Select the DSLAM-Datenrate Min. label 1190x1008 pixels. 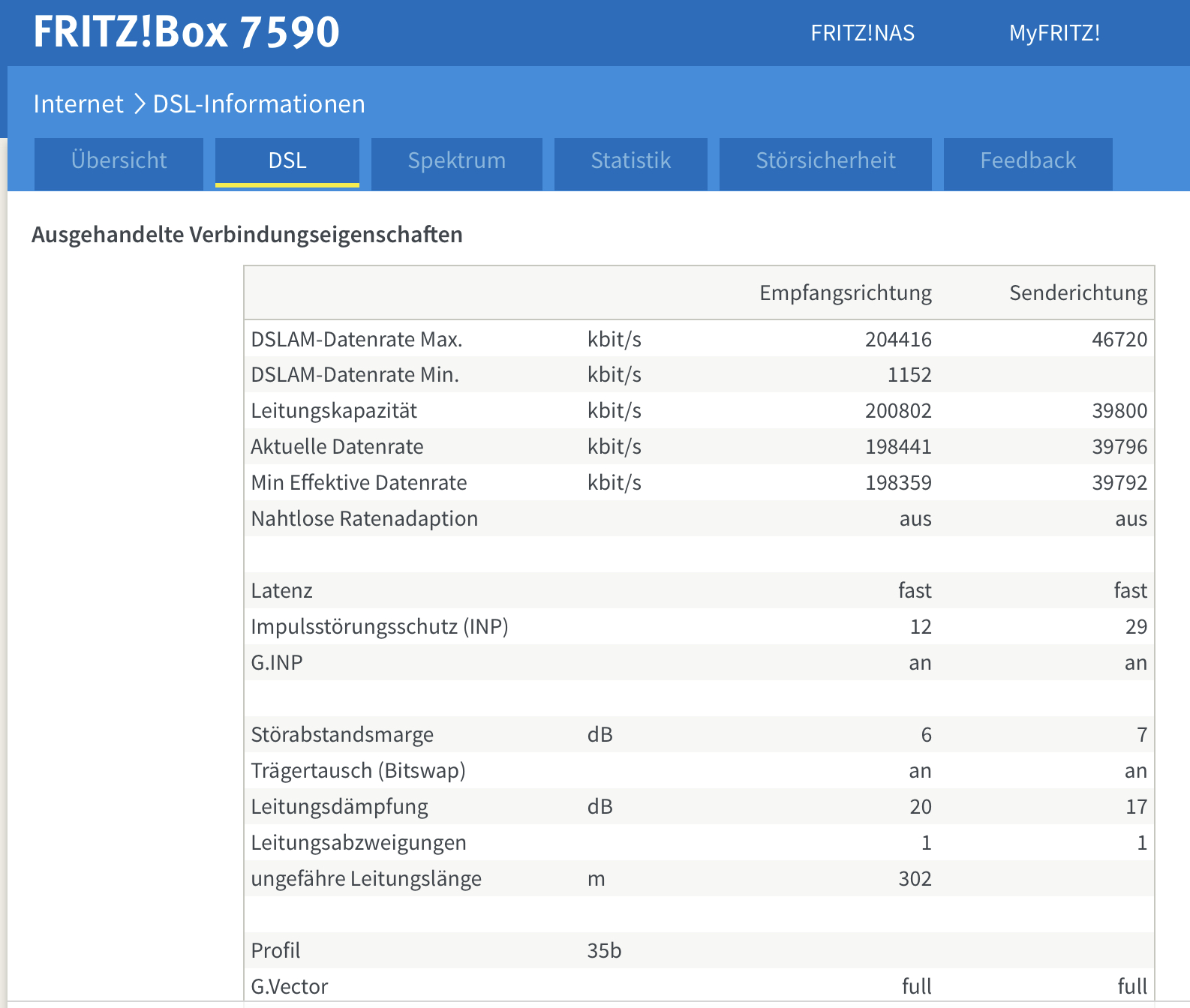355,374
